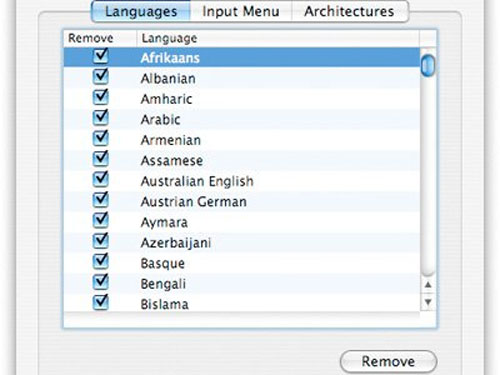The image size is (500, 375).
Task: Uncheck the Basque remove checkbox
Action: click(x=100, y=261)
